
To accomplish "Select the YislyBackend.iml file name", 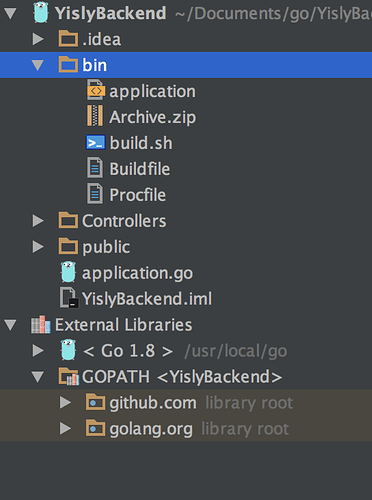I will (147, 299).
